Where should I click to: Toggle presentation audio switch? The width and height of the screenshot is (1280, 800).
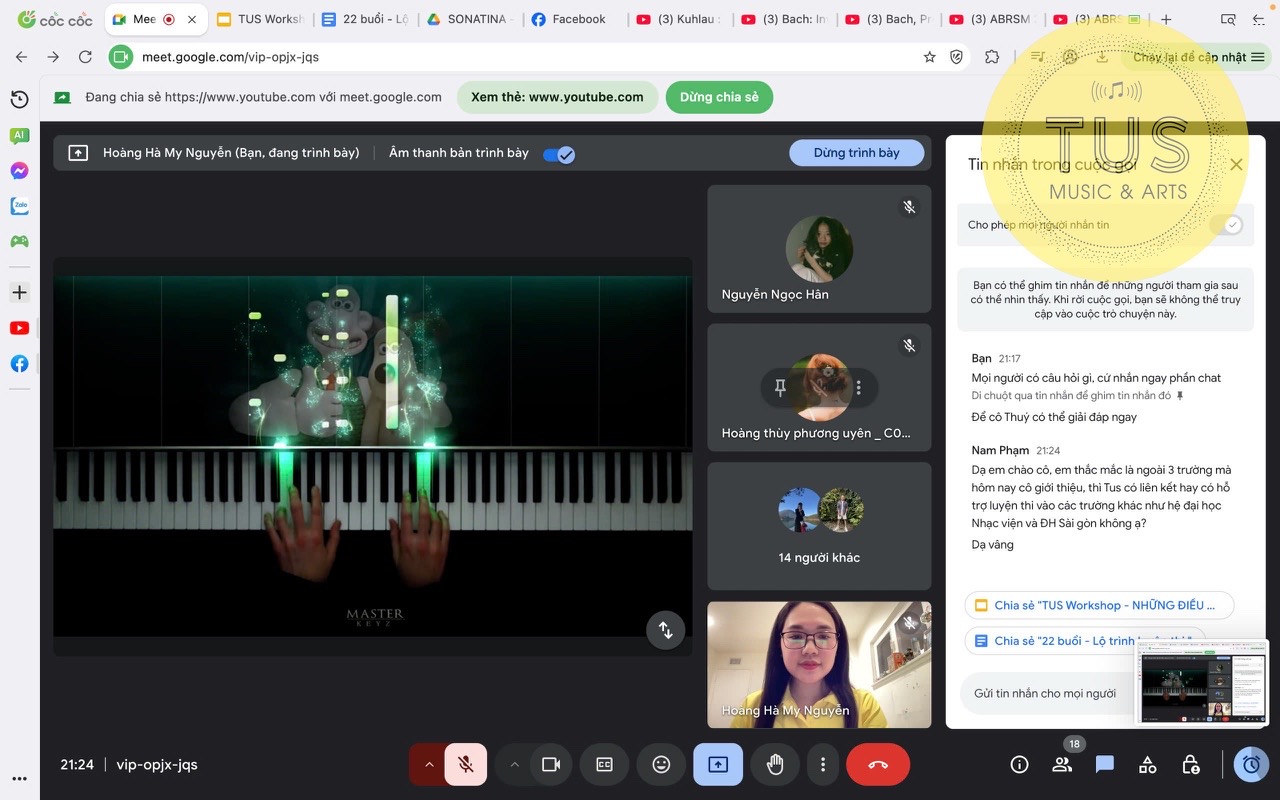coord(559,154)
